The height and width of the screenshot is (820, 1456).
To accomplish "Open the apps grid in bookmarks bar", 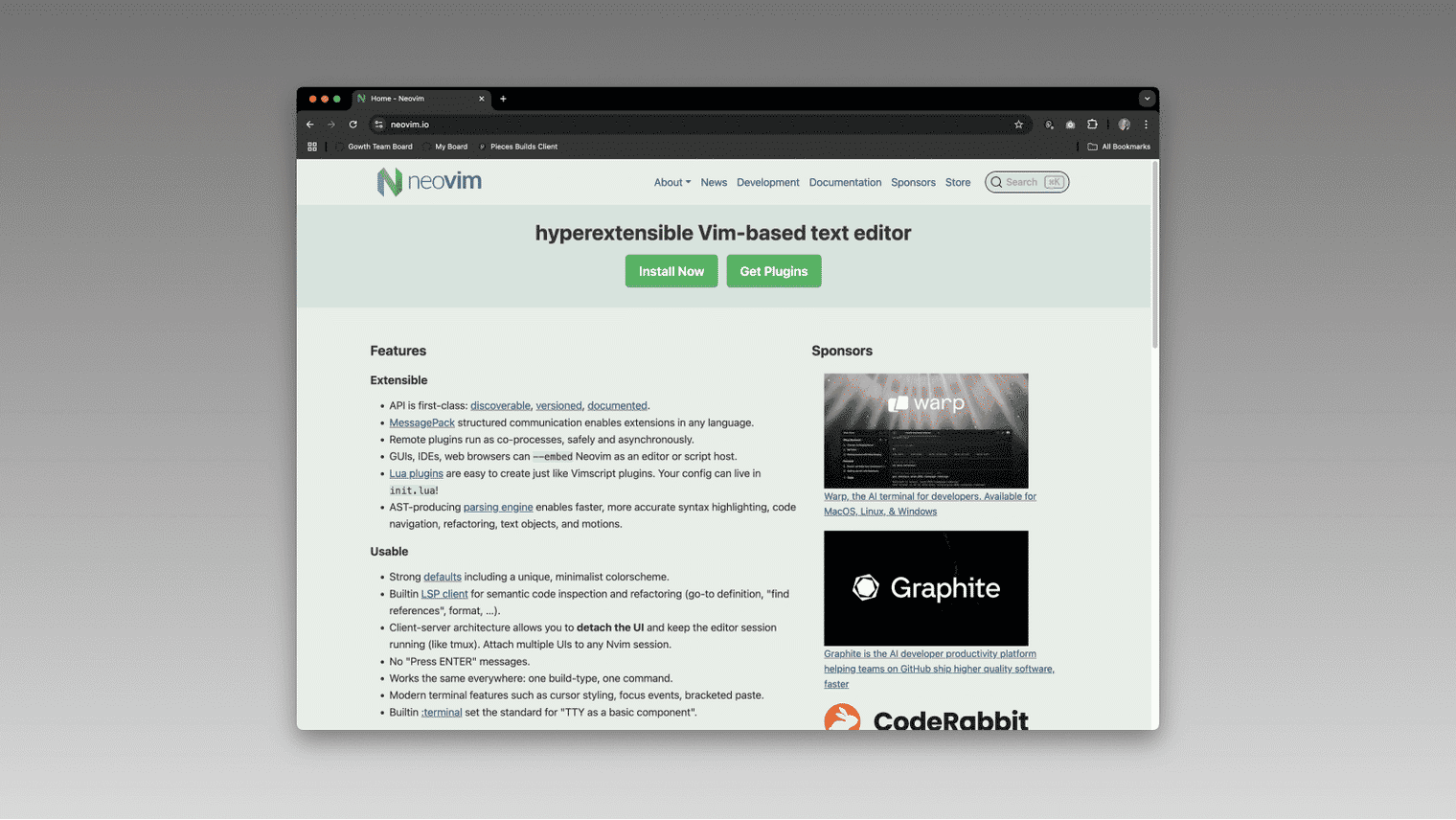I will [312, 147].
